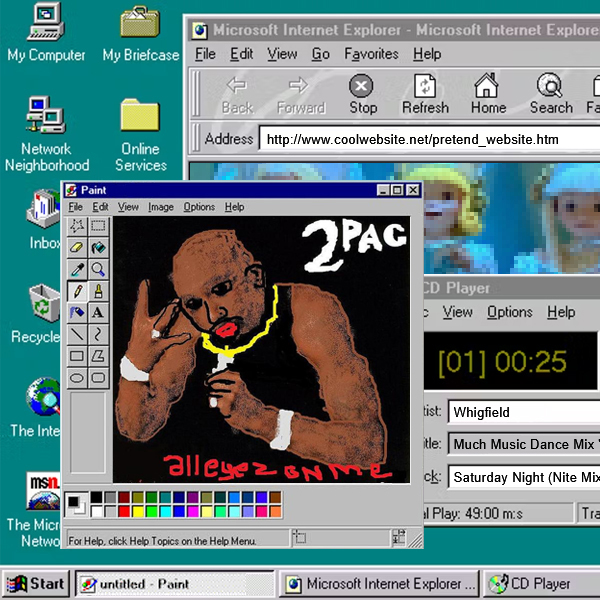The width and height of the screenshot is (600, 600).
Task: Open the Options menu in CD Player
Action: (x=509, y=312)
